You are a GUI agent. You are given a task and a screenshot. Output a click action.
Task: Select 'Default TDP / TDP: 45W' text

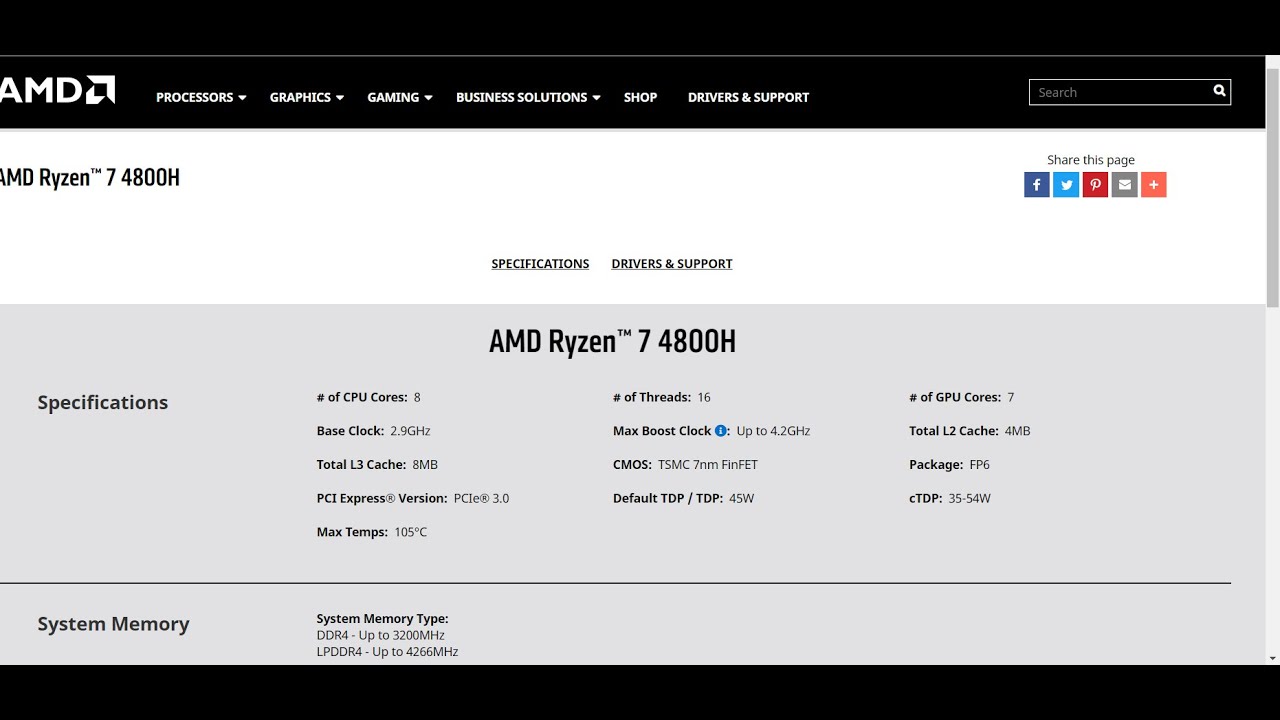683,498
